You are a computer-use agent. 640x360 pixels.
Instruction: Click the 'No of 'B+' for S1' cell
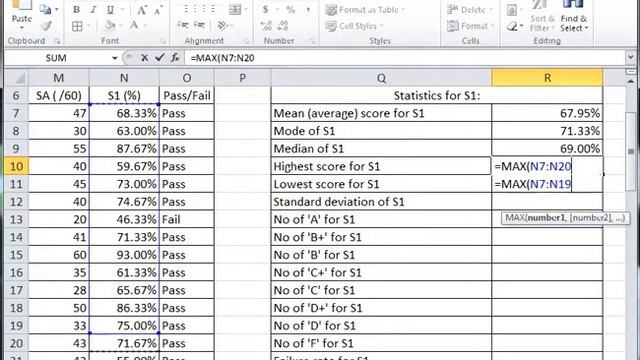point(381,237)
